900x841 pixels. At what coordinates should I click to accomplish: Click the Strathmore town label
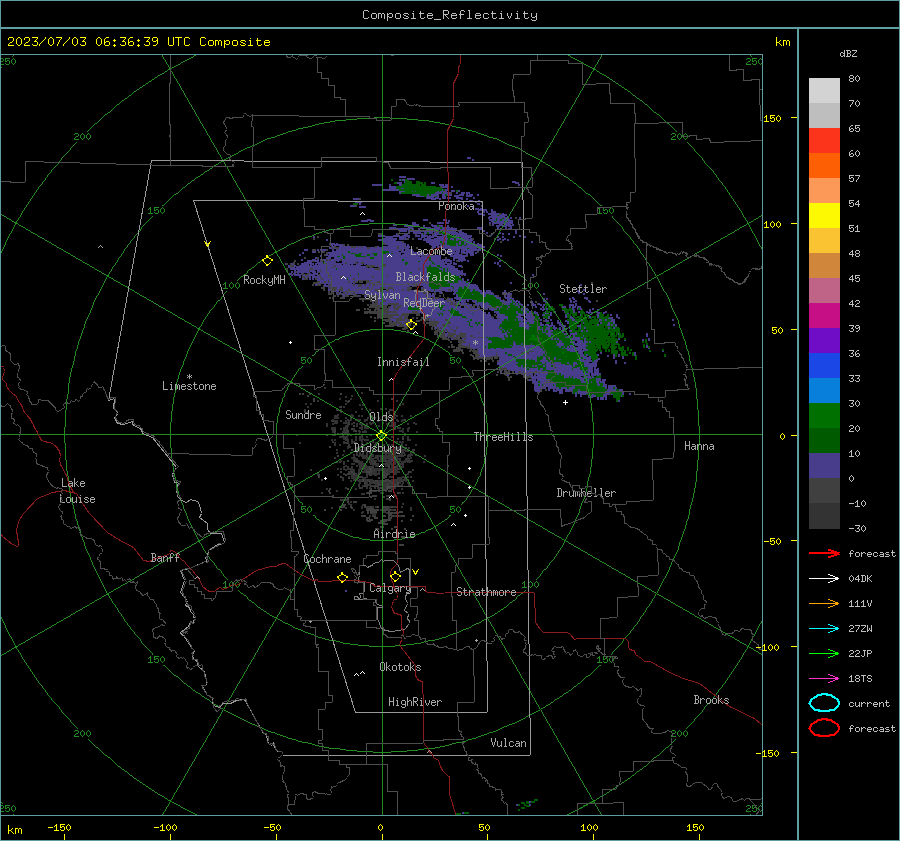coord(486,592)
